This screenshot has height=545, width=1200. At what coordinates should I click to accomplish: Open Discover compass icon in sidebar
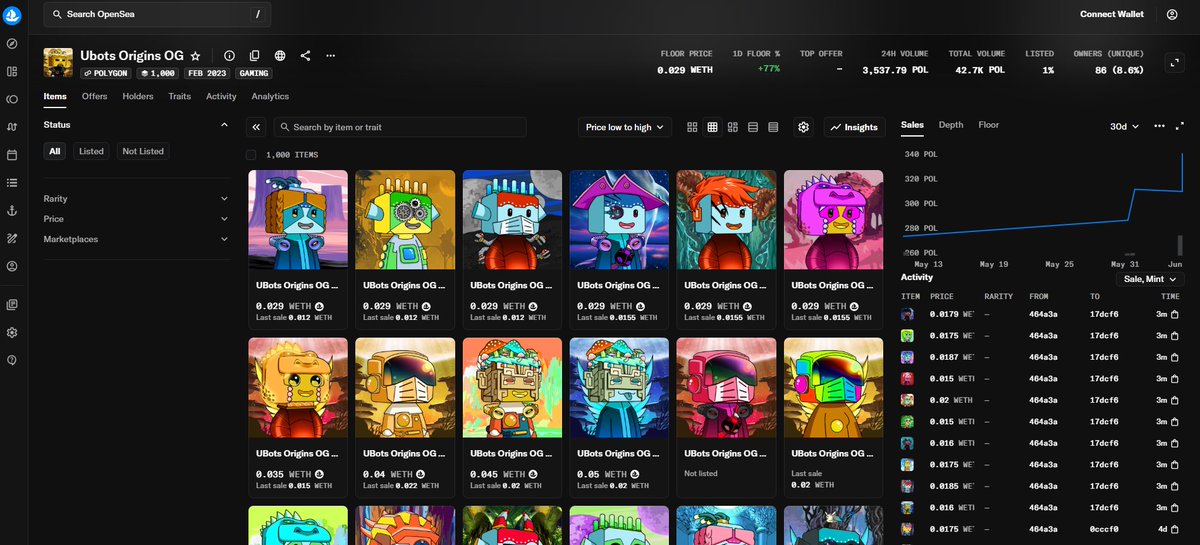tap(12, 44)
